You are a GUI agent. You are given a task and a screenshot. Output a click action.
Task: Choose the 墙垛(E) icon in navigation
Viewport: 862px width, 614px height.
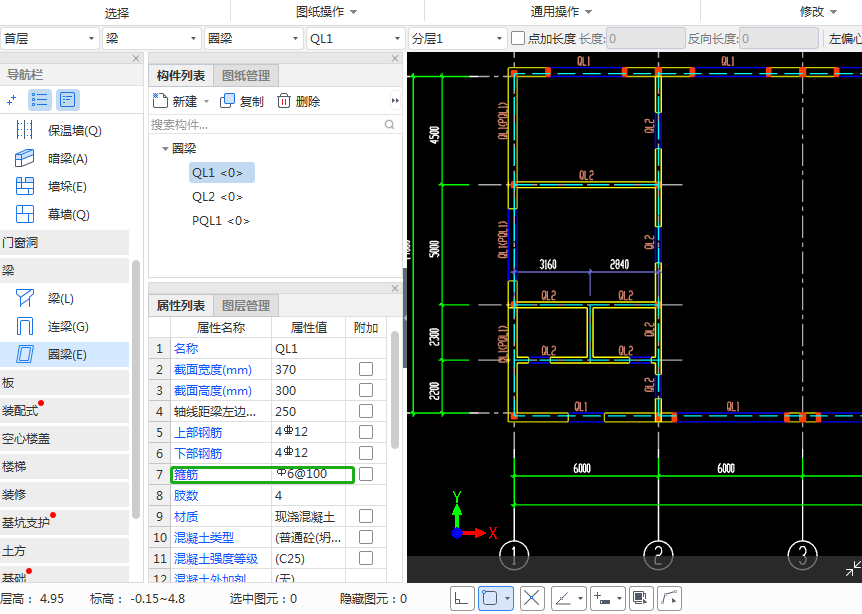click(x=25, y=186)
